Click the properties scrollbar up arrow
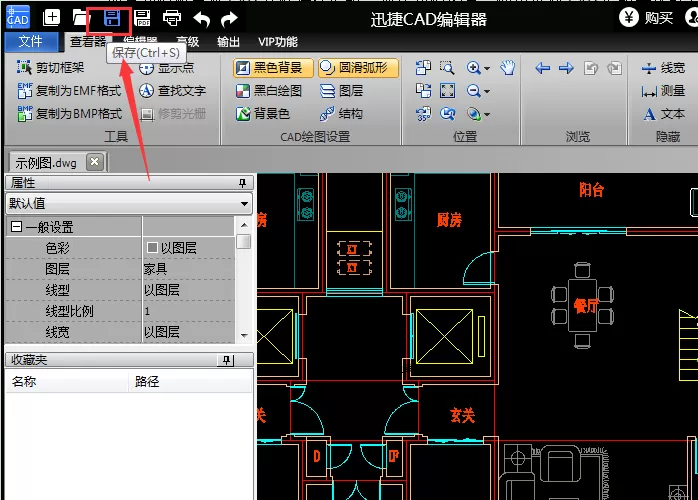This screenshot has height=500, width=698. pyautogui.click(x=244, y=225)
